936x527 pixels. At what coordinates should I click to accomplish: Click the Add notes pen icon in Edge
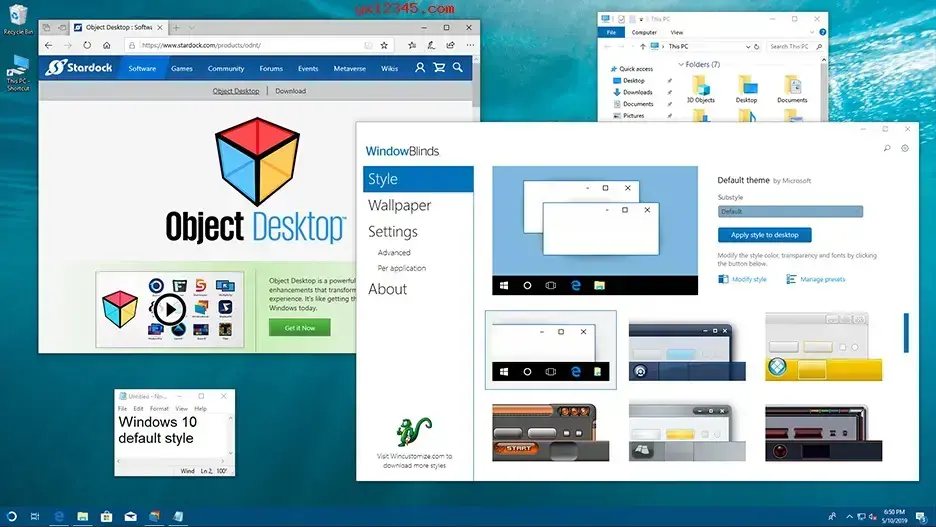click(x=431, y=45)
